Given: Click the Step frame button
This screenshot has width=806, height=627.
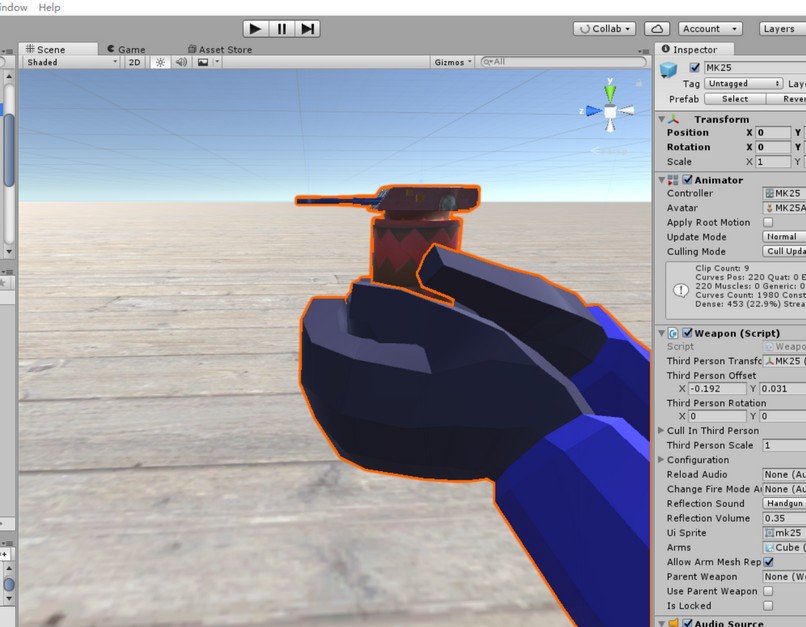Looking at the screenshot, I should pyautogui.click(x=308, y=29).
